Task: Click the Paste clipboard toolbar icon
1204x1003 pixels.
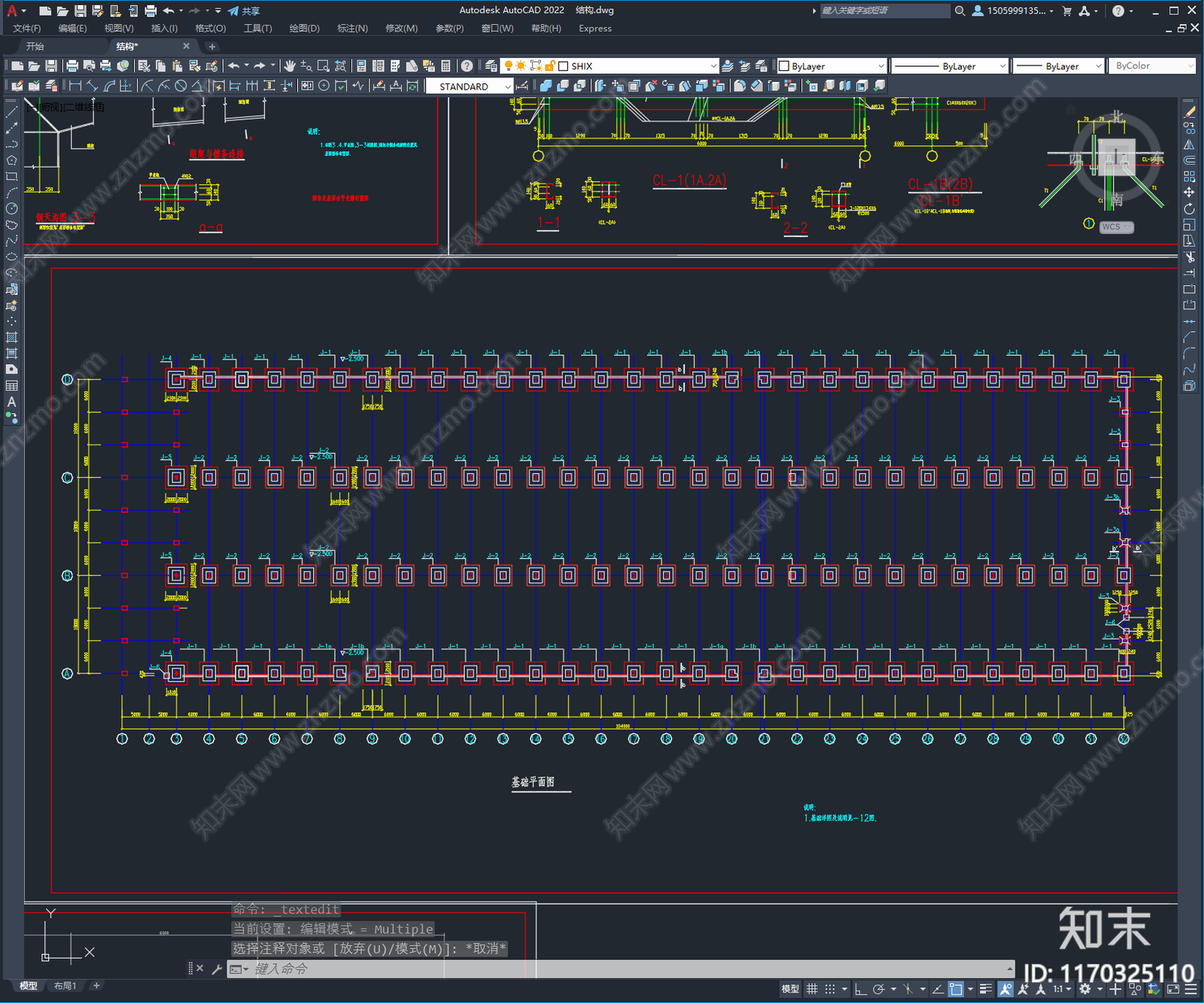Action: (178, 66)
